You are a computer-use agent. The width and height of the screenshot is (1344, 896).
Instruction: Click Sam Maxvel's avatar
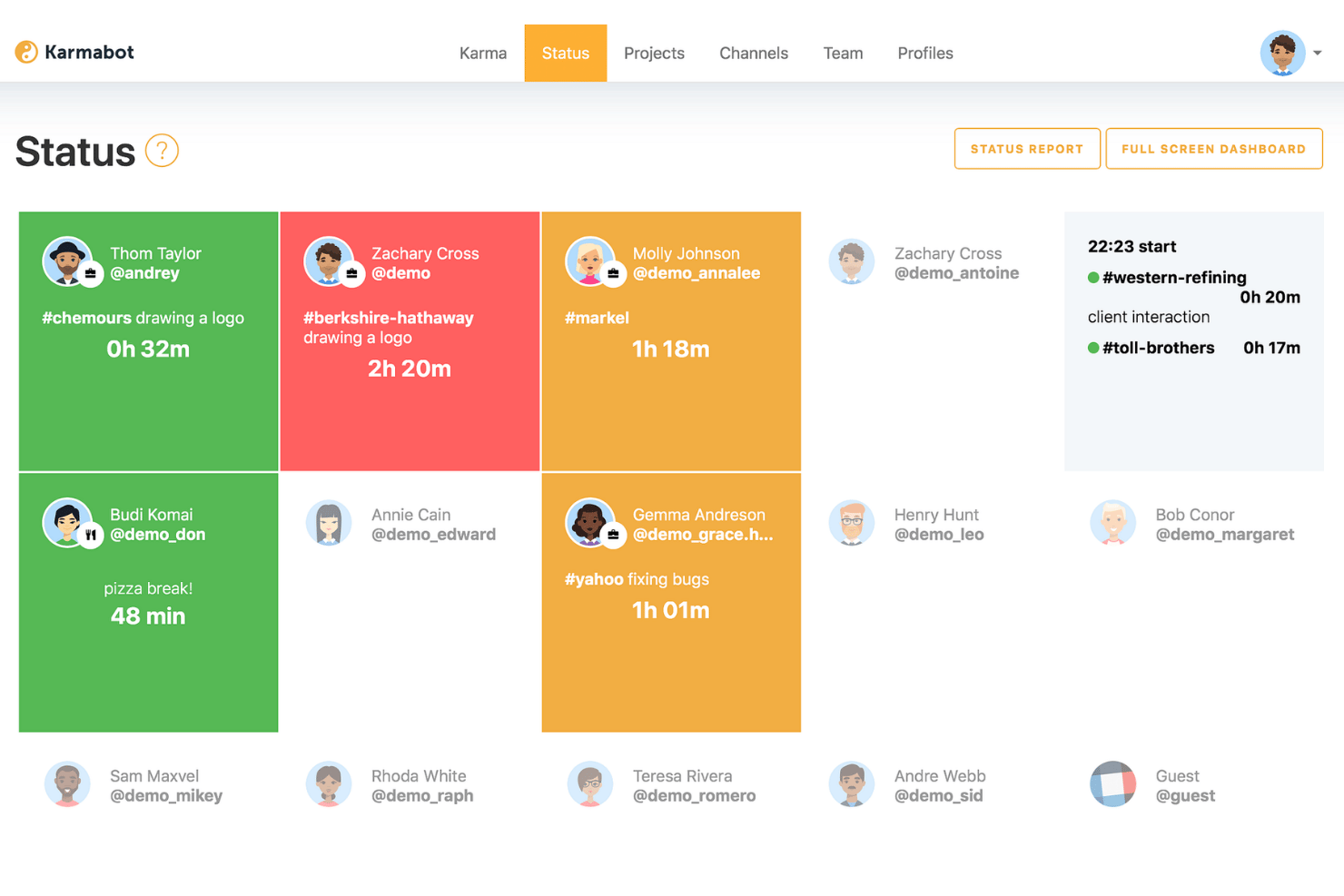(x=67, y=784)
